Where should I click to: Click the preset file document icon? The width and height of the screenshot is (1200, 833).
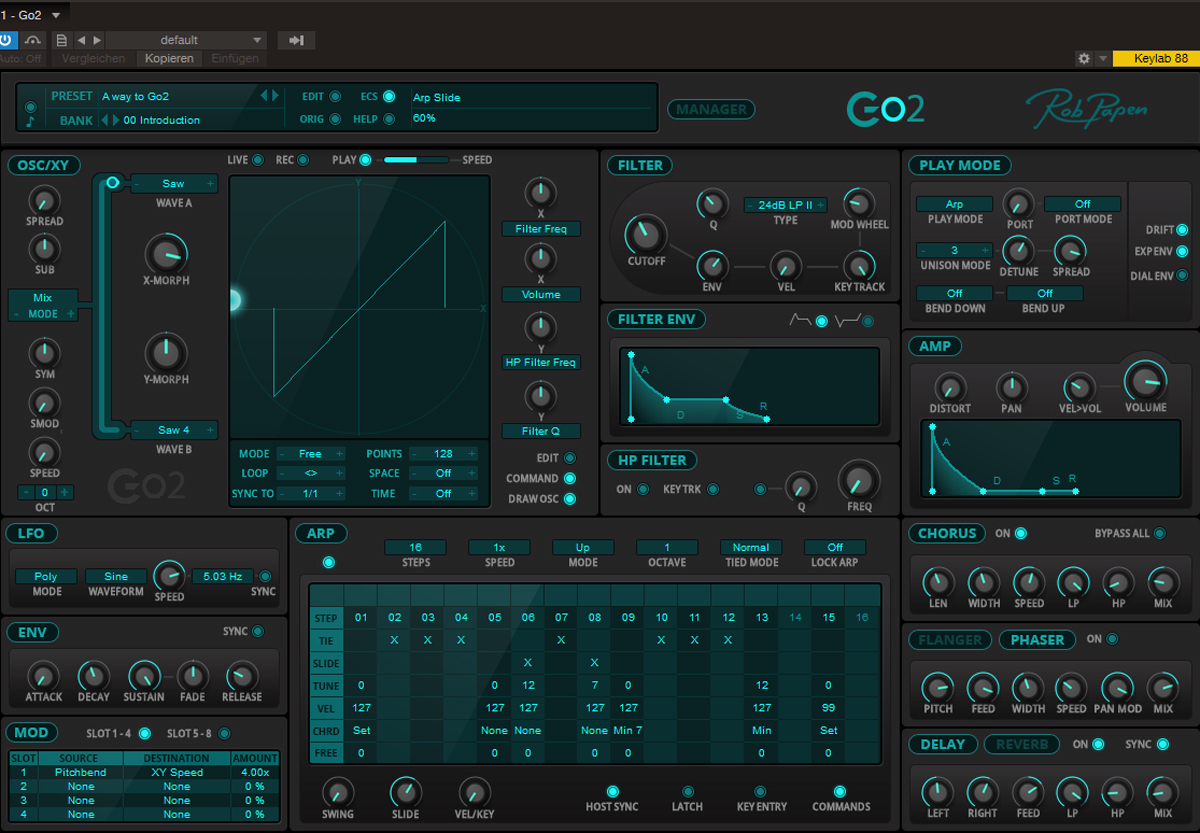[62, 40]
